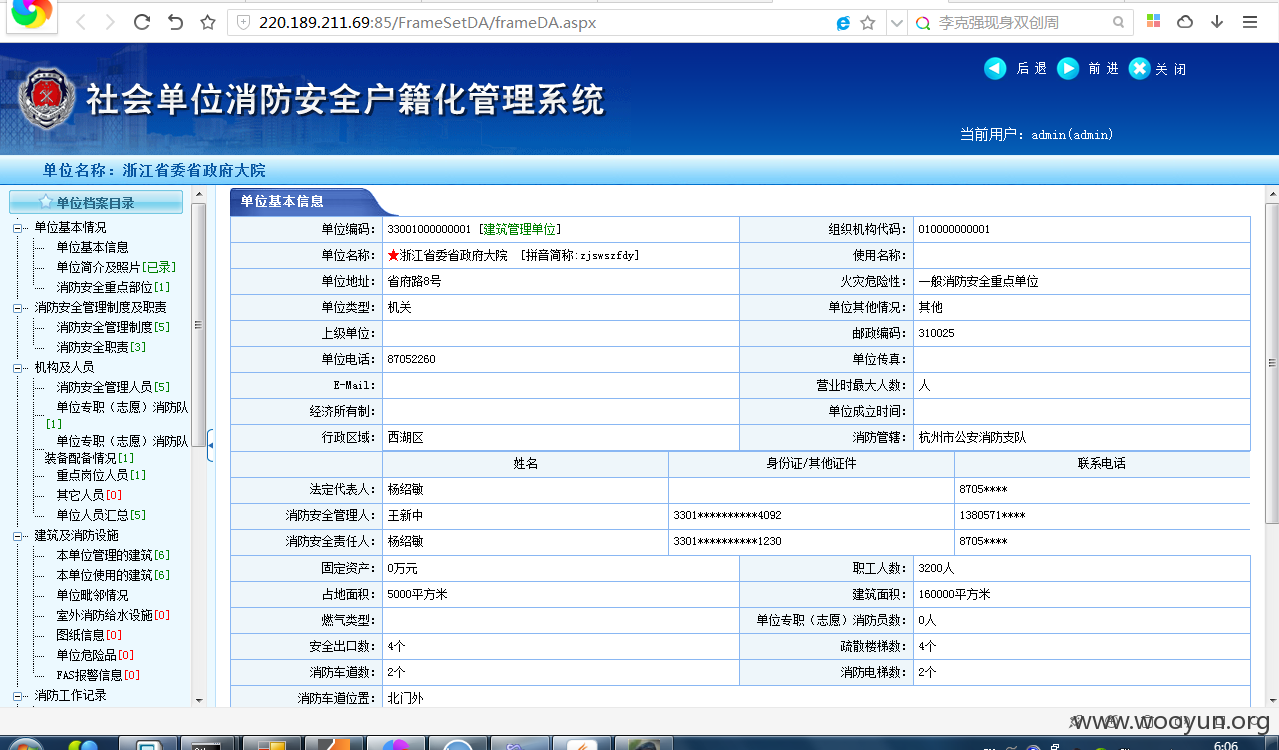Click 一般消防安全重点单位 value
Screen dimensions: 1279x750
tap(978, 281)
